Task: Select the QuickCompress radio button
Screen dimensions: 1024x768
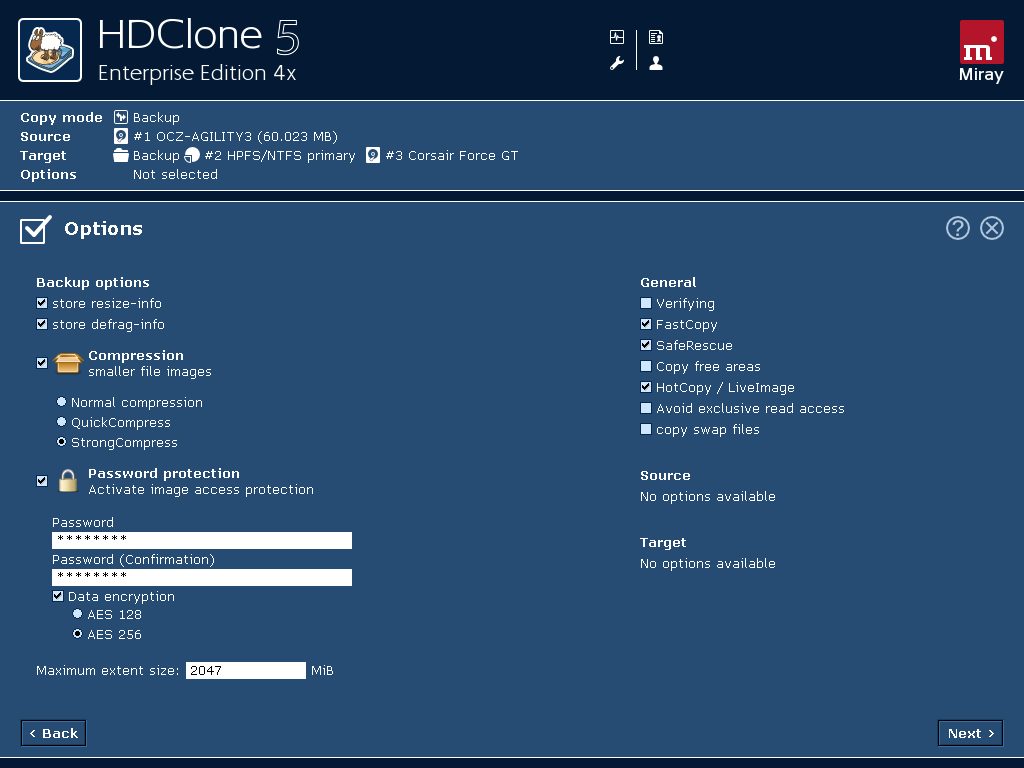Action: 62,422
